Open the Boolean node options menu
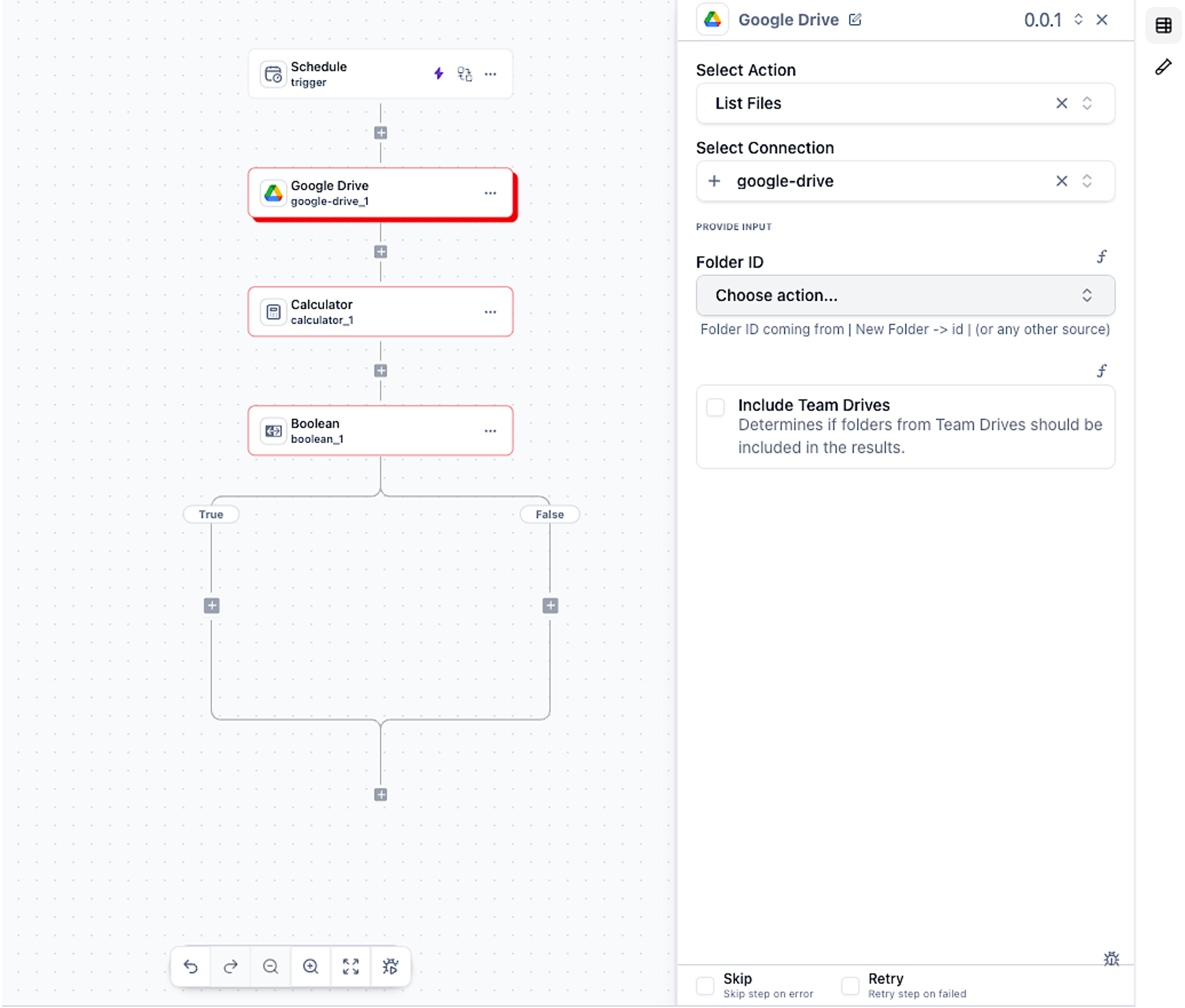The width and height of the screenshot is (1185, 1008). [490, 431]
